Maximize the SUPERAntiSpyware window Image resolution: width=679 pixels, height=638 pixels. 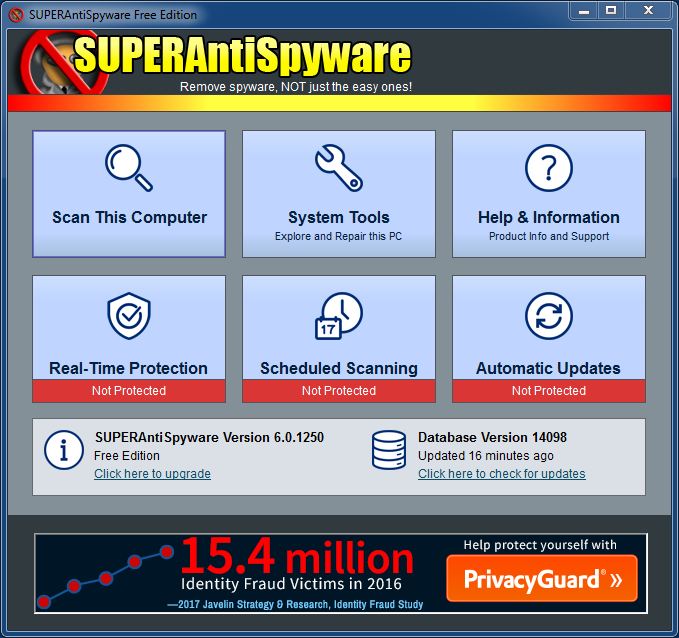point(611,11)
